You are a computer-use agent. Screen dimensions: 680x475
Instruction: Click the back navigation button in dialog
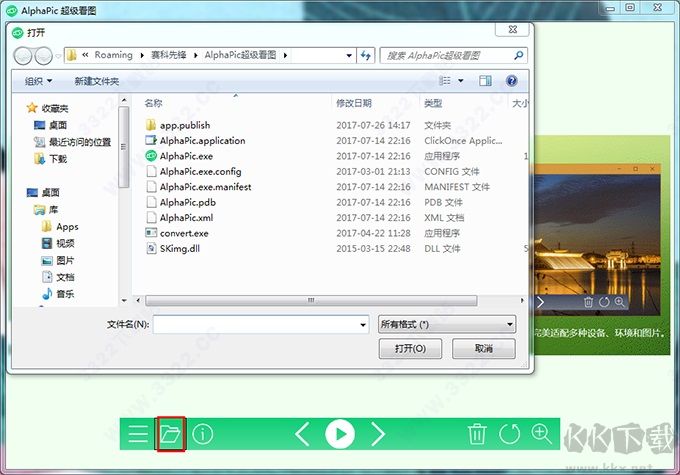[23, 56]
